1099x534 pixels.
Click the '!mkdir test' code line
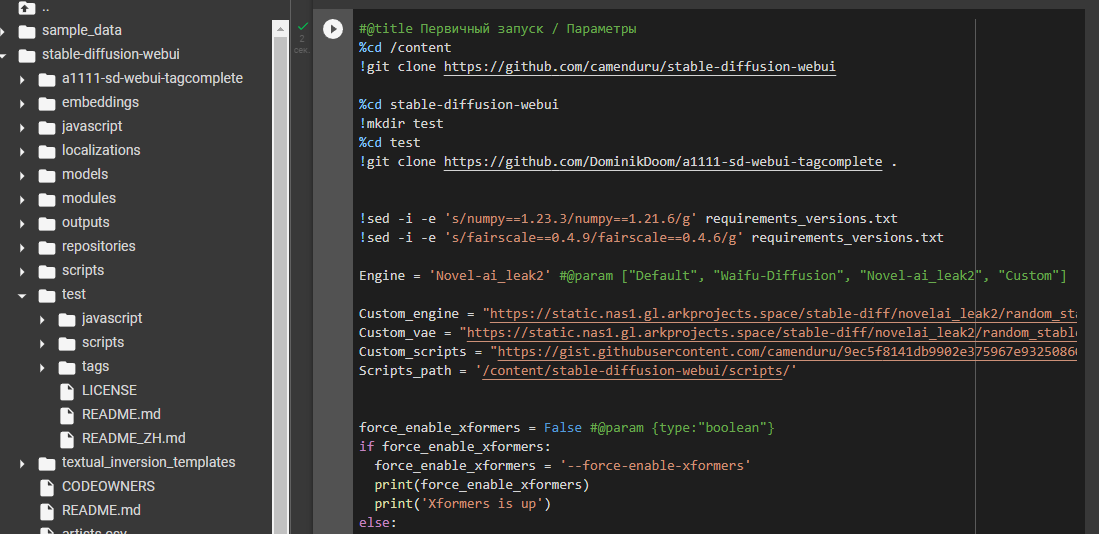tap(401, 124)
